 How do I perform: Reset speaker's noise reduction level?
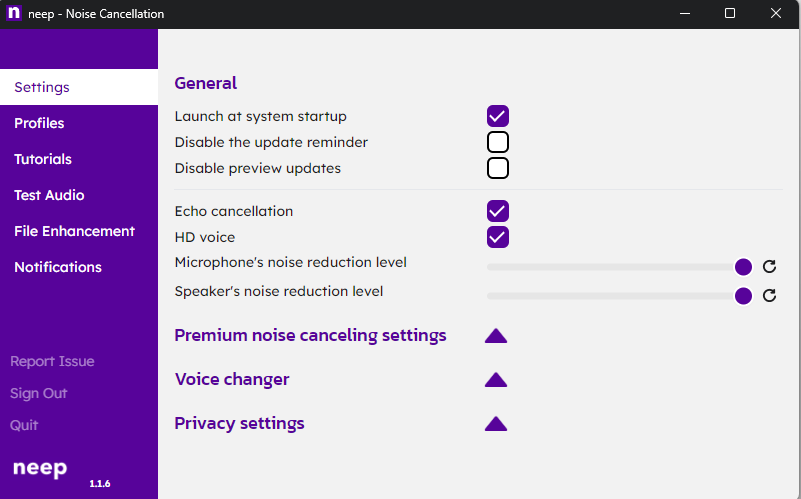[x=769, y=296]
